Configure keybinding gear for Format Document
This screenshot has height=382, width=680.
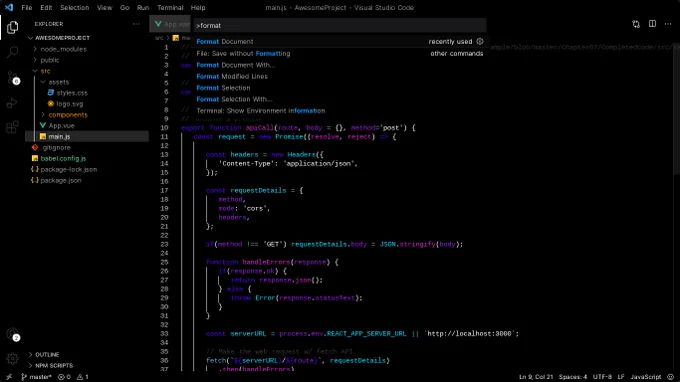(x=480, y=42)
